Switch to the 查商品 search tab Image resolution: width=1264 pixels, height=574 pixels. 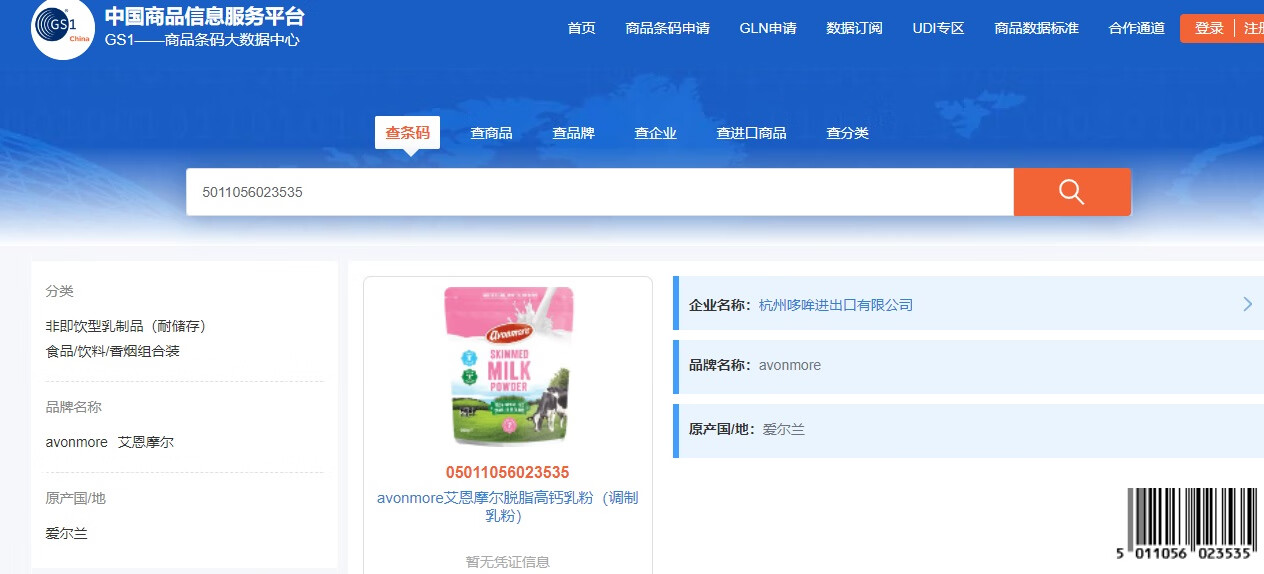[x=491, y=133]
